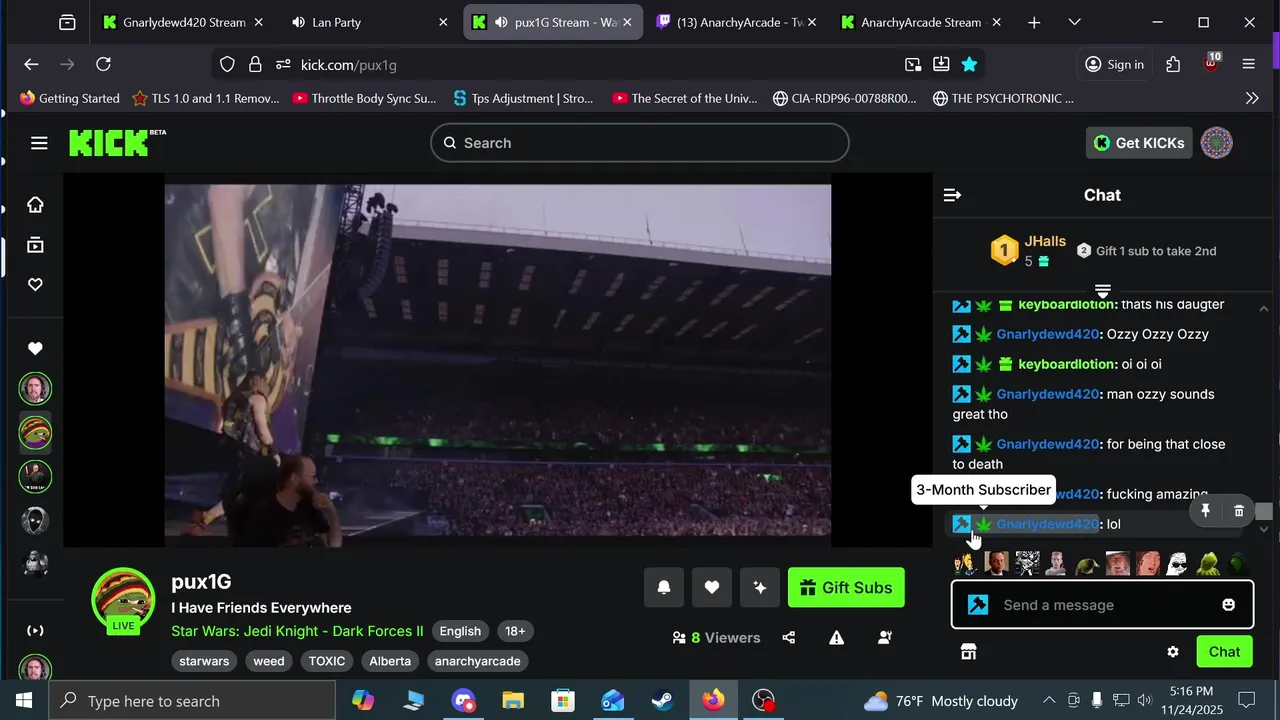The width and height of the screenshot is (1280, 720).
Task: Switch to Gnarlydewd420 Stream tab
Action: coord(183,22)
